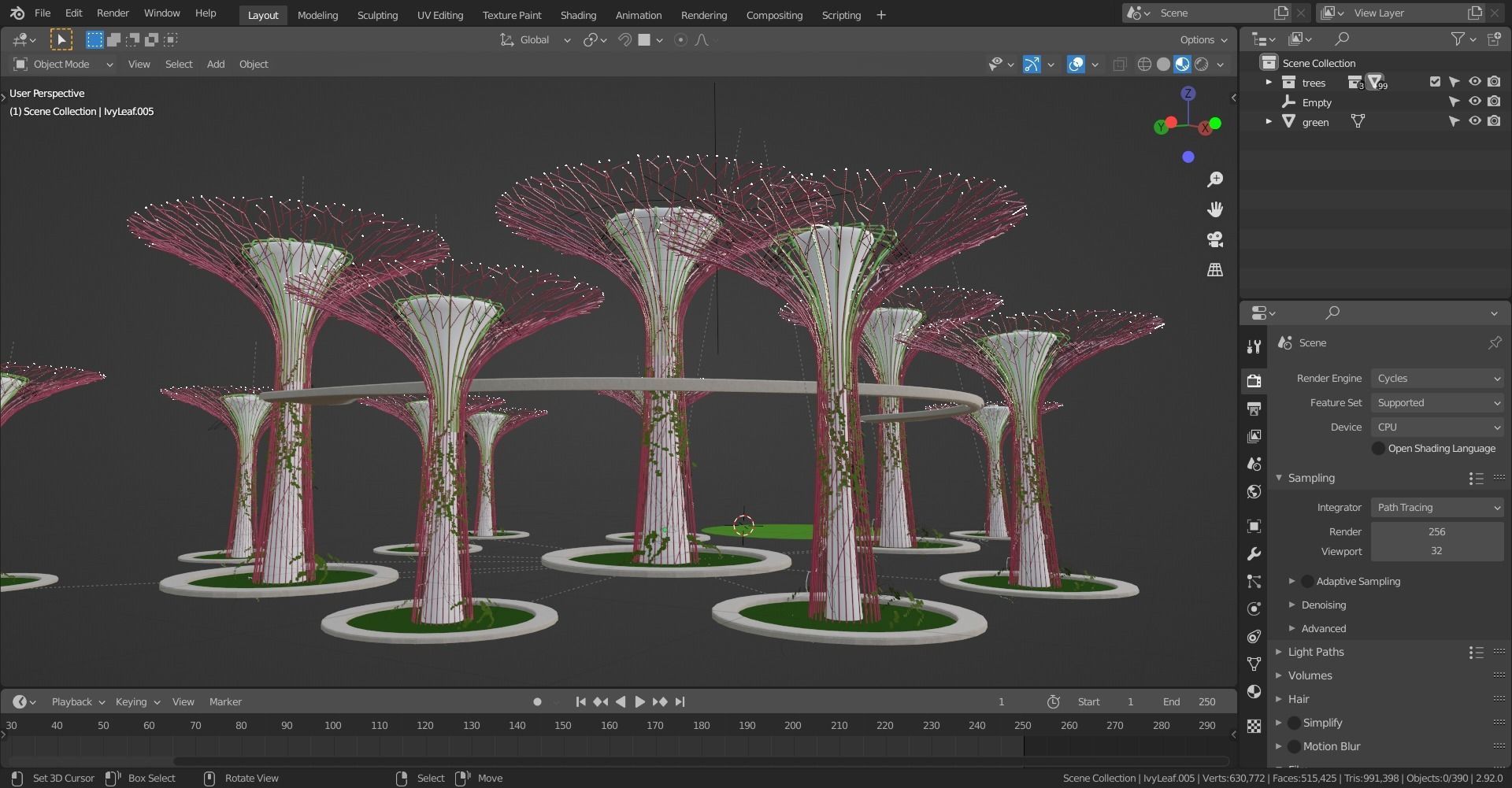Select wireframe viewport shading

1144,65
